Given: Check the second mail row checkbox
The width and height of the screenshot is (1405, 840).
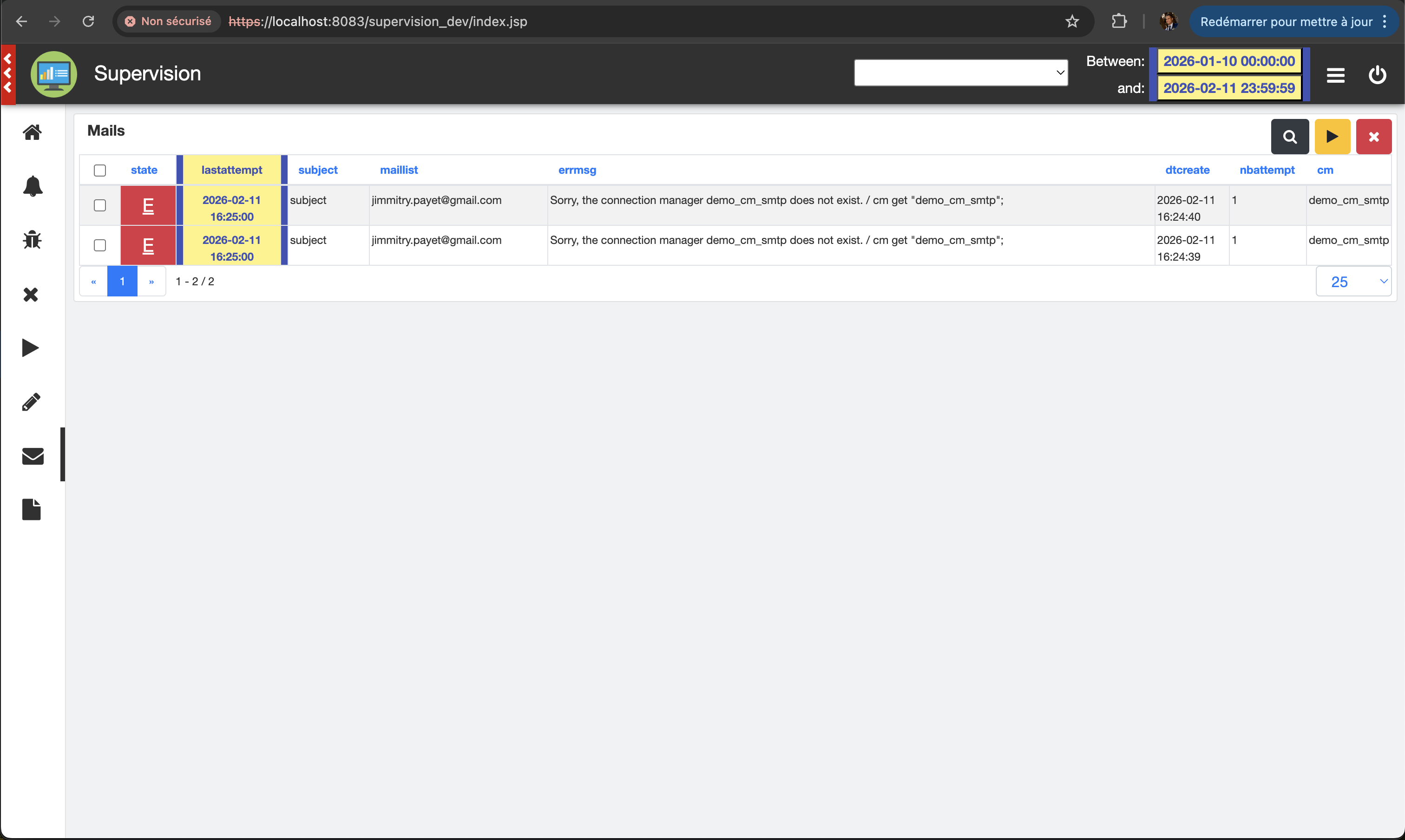Looking at the screenshot, I should (99, 245).
